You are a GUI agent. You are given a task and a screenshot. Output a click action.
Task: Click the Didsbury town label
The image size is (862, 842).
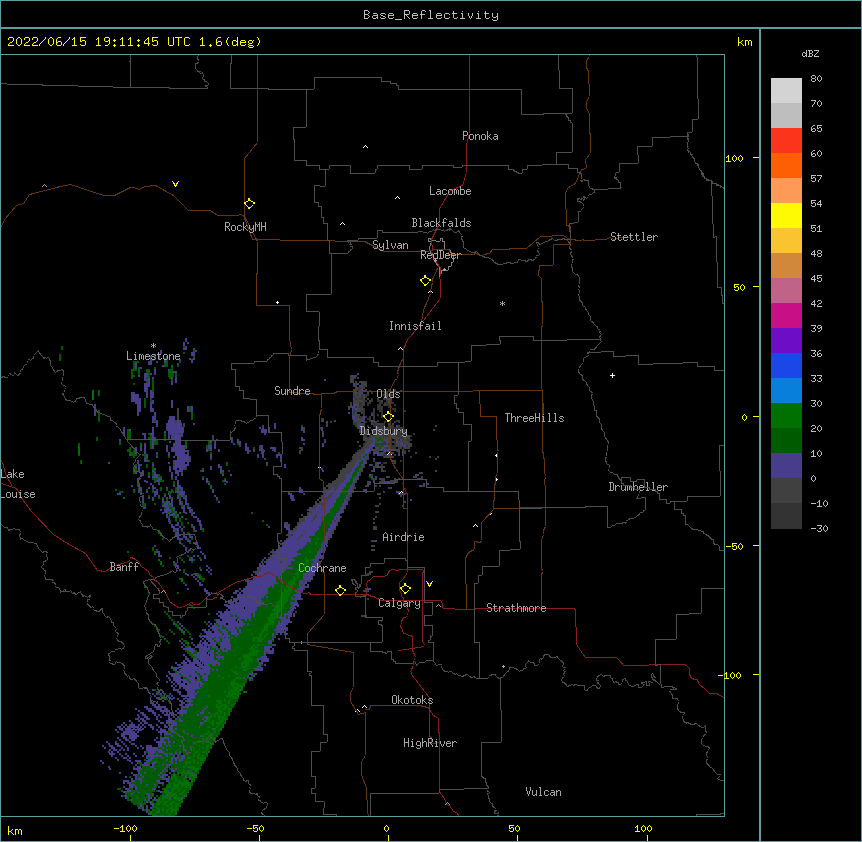383,431
